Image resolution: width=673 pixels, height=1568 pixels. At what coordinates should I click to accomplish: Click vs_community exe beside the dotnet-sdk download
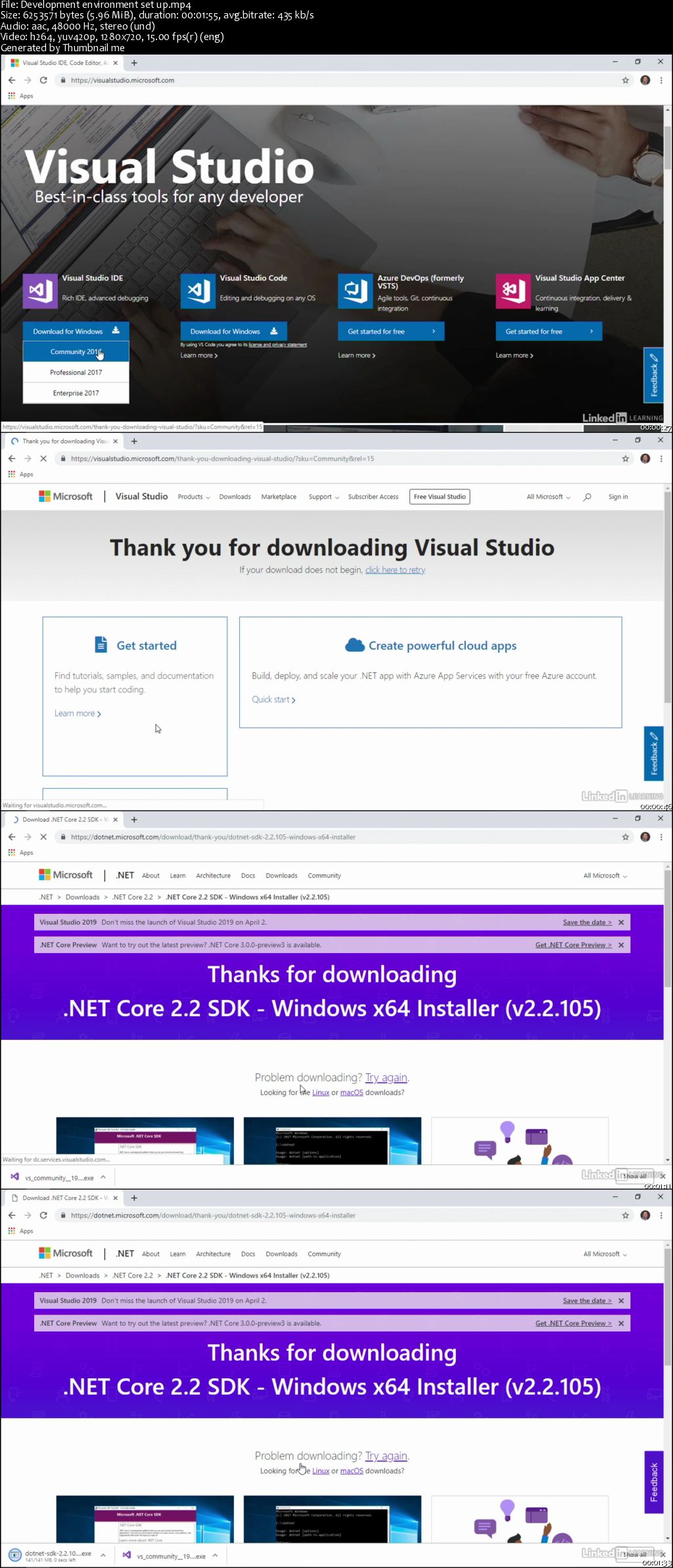click(x=164, y=1556)
